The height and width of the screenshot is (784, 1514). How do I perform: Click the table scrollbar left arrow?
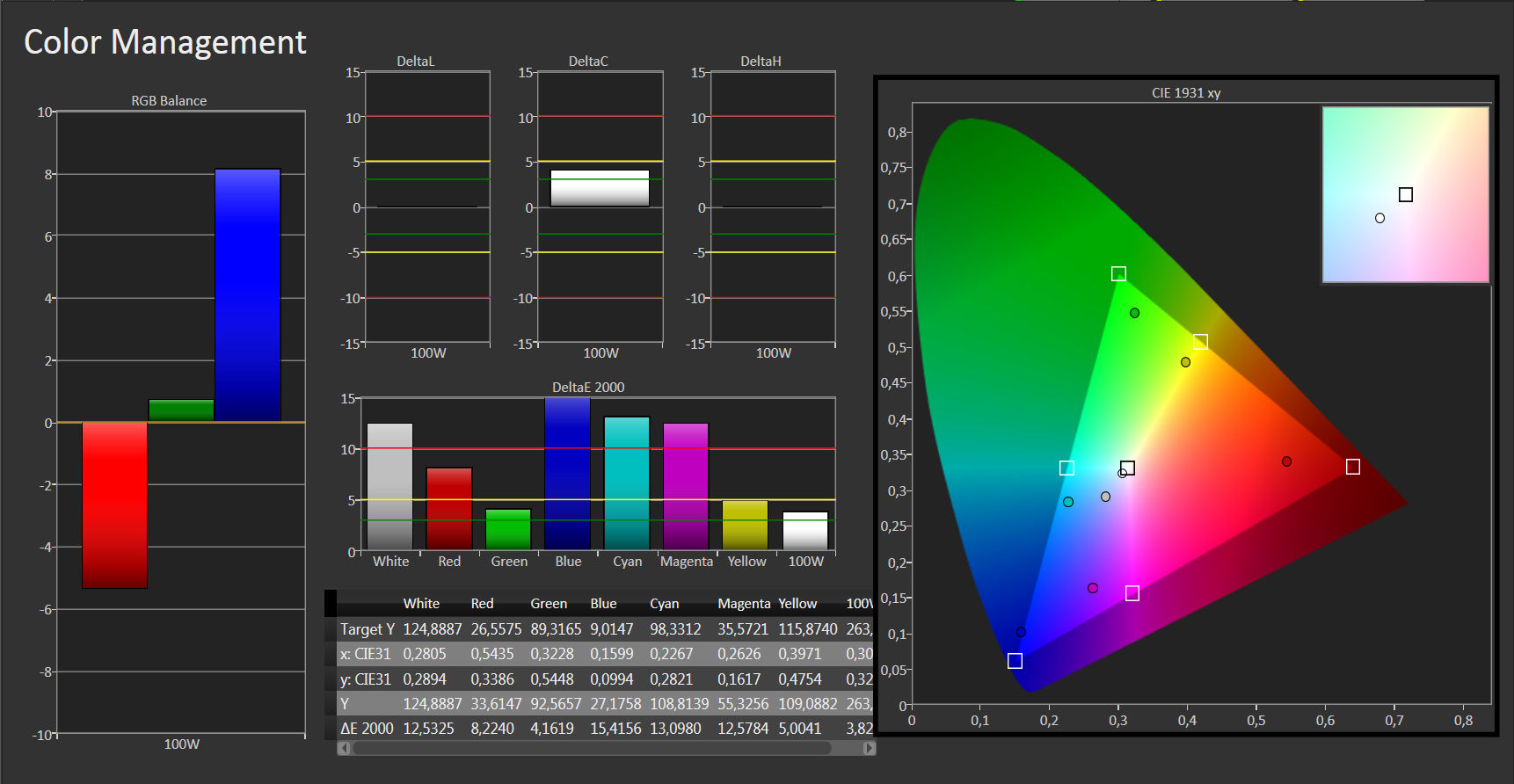(x=344, y=748)
